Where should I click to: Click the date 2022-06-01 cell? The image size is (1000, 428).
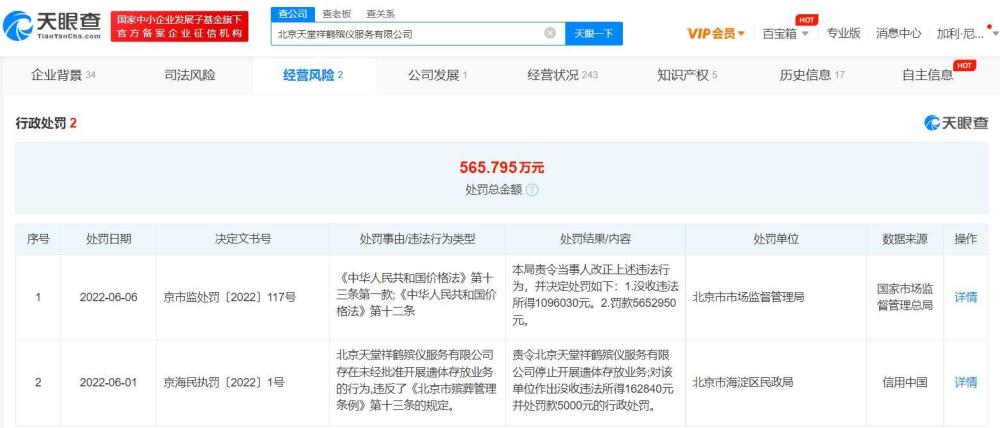point(108,383)
